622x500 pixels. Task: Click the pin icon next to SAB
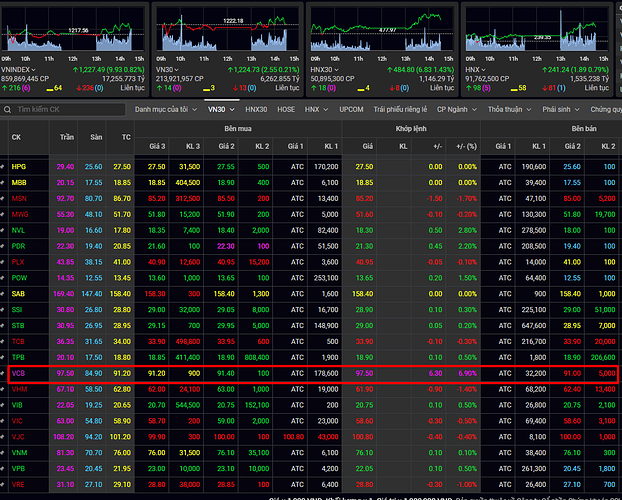(x=3, y=294)
